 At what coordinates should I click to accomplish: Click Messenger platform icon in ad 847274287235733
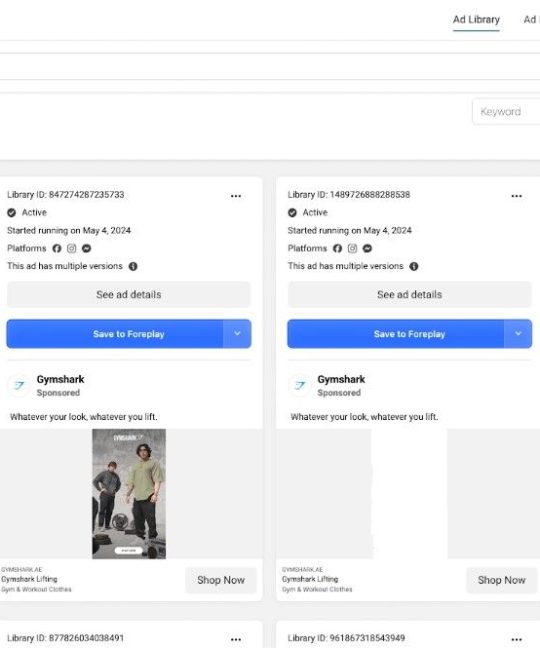86,248
